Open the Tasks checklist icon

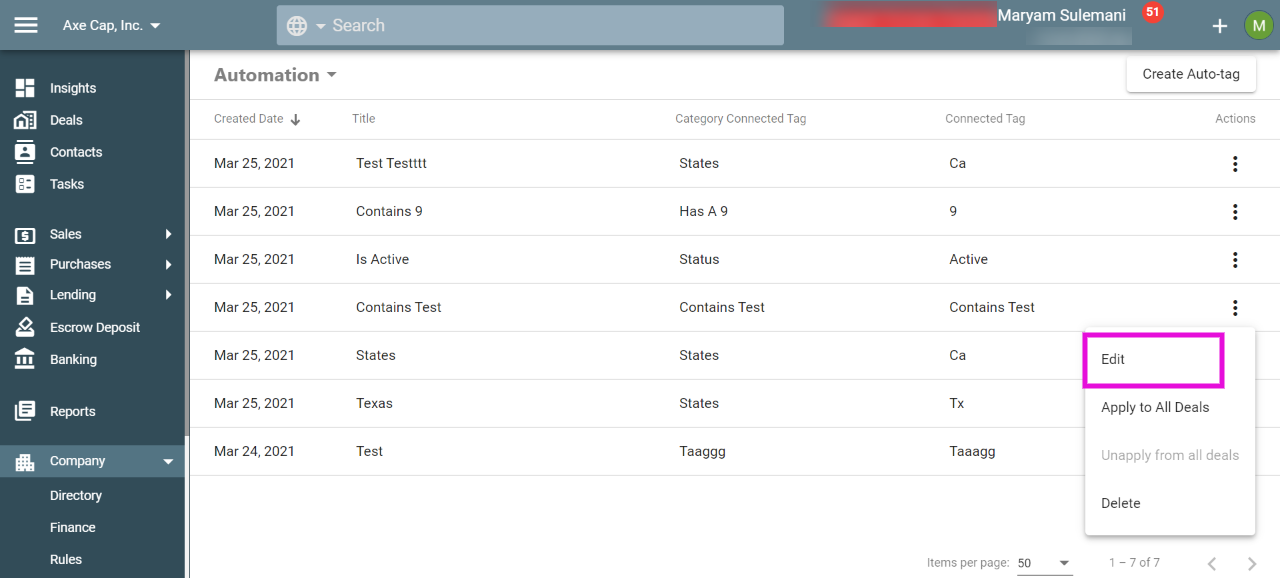coord(25,184)
